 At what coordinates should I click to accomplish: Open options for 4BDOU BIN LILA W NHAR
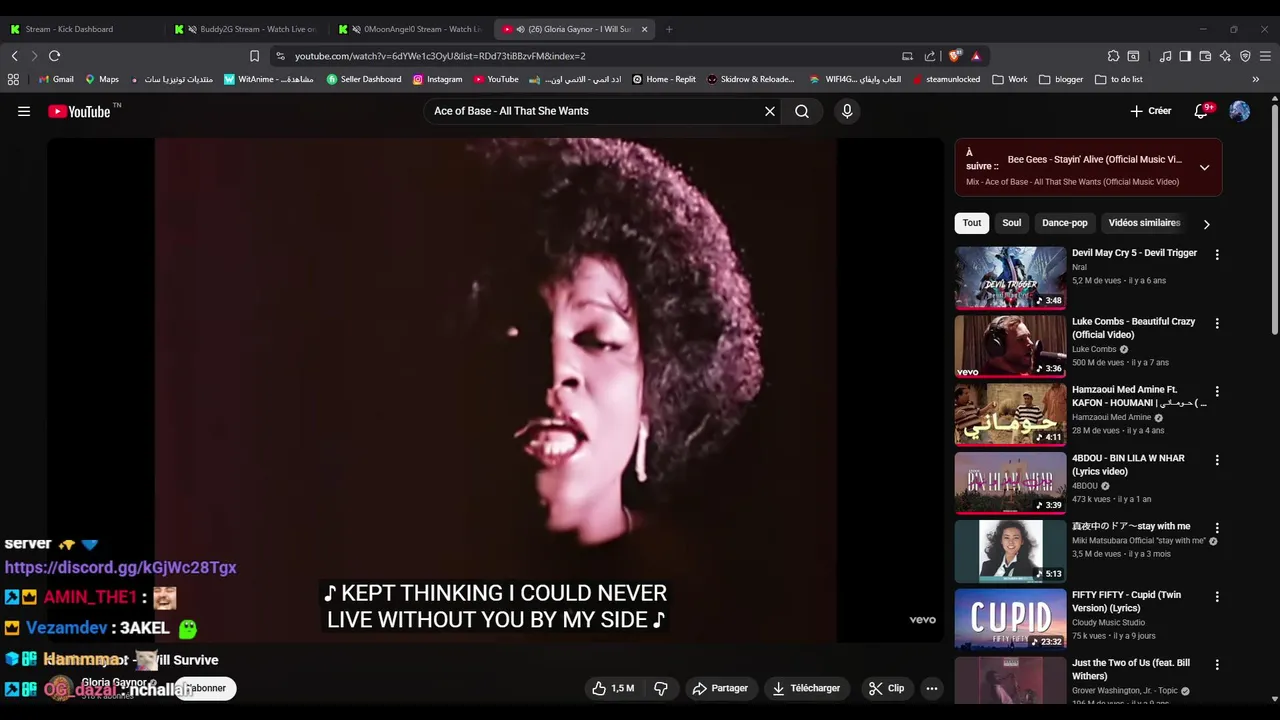[1217, 460]
